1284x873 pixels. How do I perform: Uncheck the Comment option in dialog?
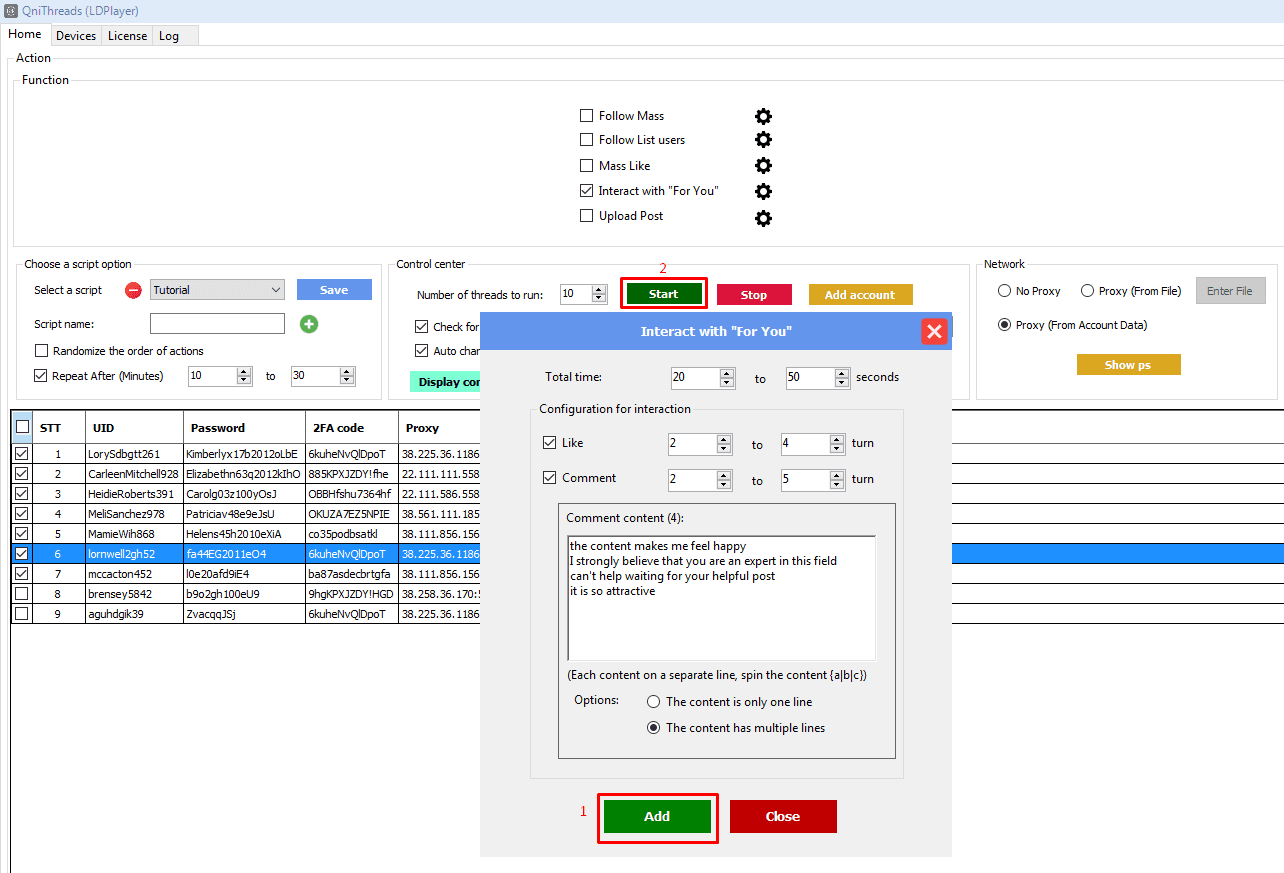(549, 478)
